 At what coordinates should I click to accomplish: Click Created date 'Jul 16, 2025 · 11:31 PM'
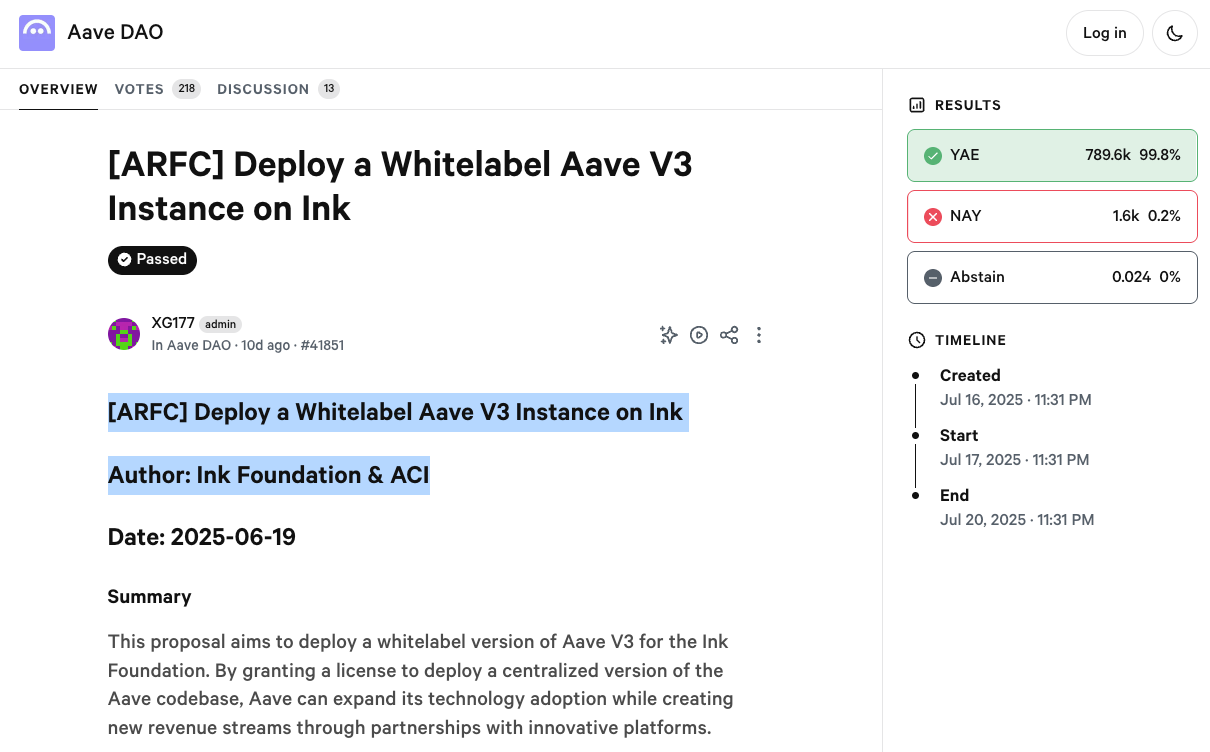click(x=1016, y=400)
